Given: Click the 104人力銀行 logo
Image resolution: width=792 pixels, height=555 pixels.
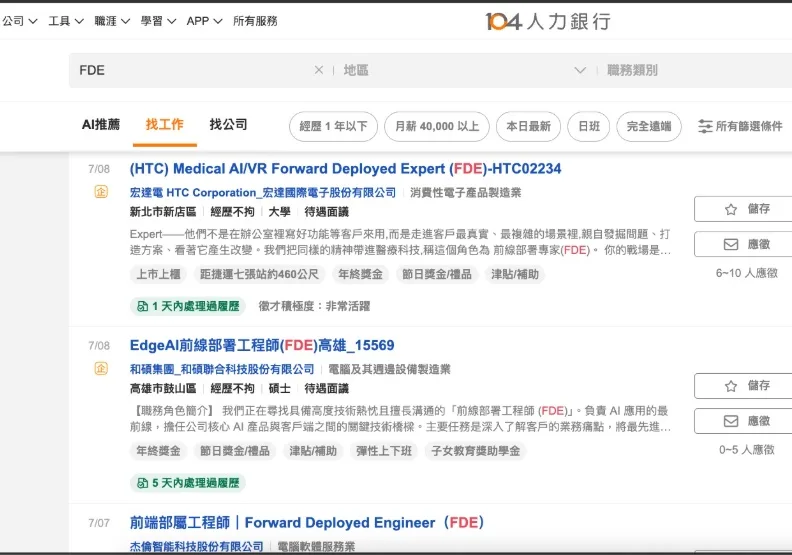Looking at the screenshot, I should click(548, 21).
